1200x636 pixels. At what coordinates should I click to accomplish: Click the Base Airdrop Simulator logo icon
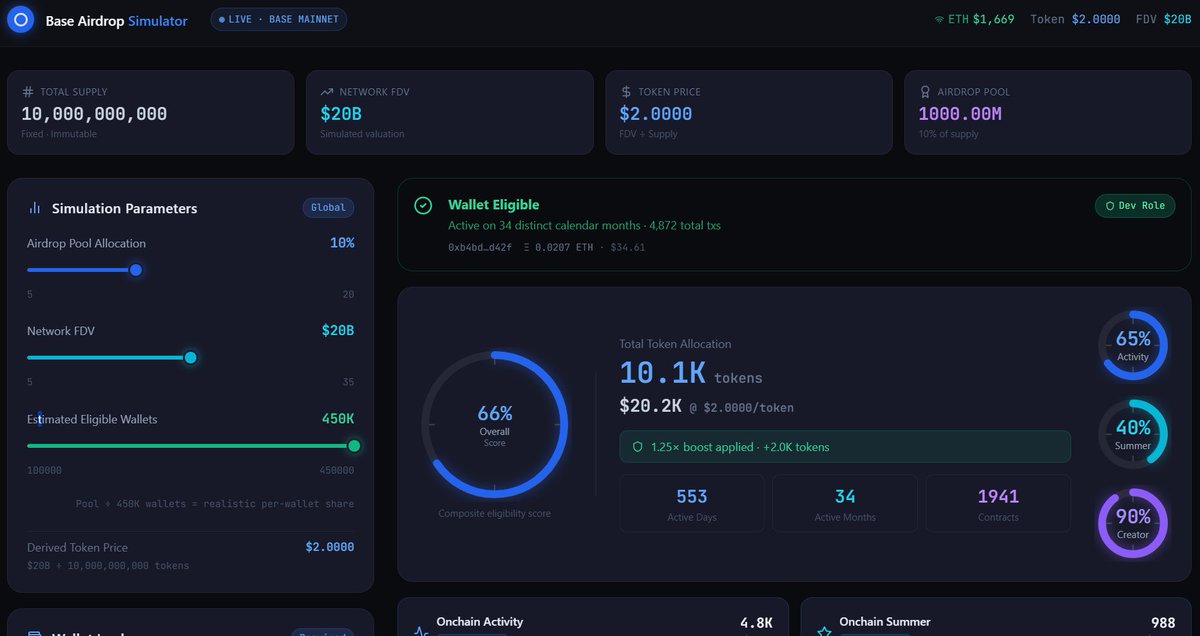click(19, 20)
